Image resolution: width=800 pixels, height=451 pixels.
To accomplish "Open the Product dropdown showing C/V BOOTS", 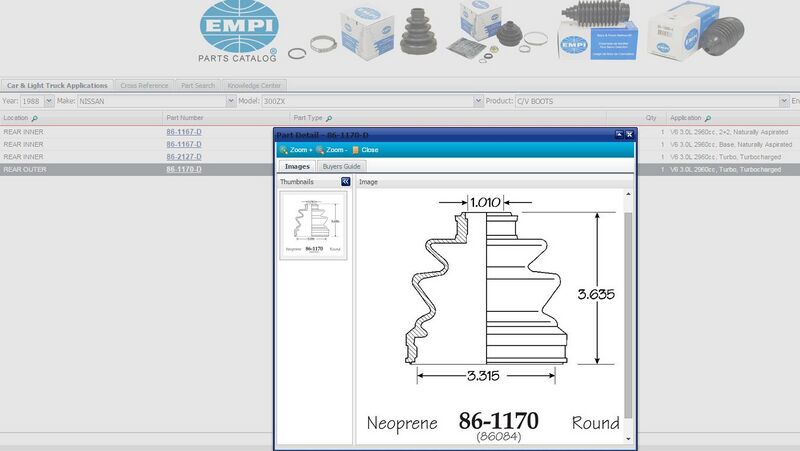I will [x=784, y=101].
